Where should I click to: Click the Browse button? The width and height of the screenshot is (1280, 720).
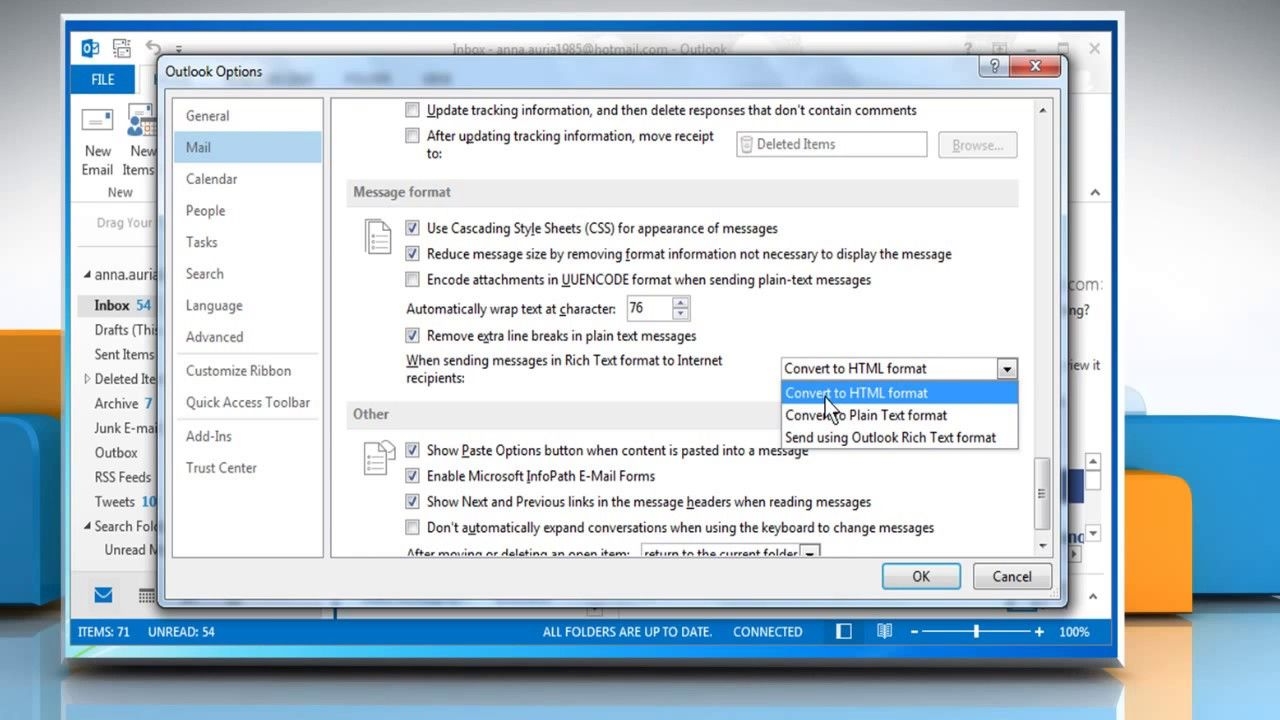(977, 145)
